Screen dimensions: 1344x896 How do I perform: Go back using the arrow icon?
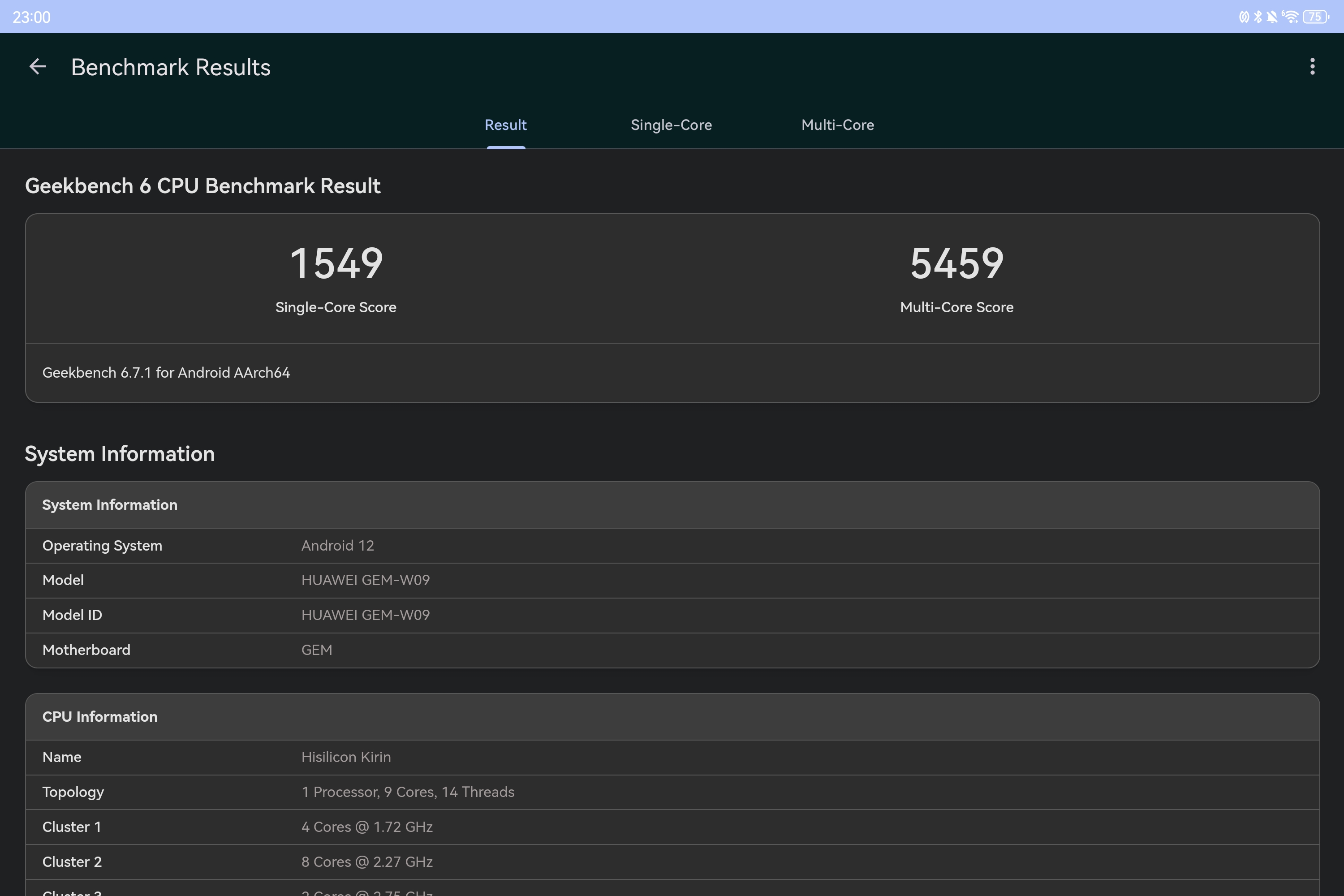pyautogui.click(x=38, y=67)
